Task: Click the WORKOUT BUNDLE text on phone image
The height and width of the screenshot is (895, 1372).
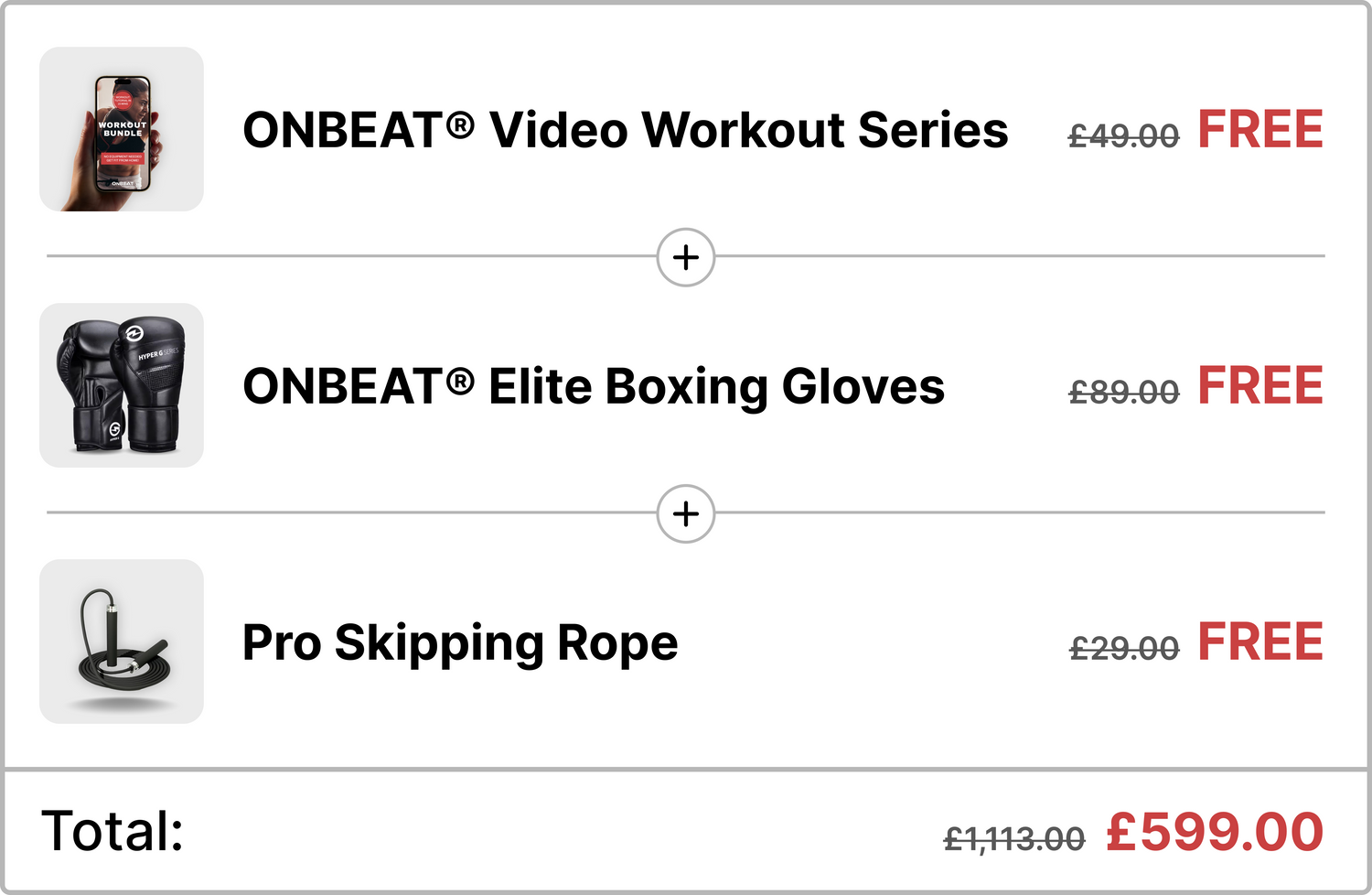Action: pos(123,129)
